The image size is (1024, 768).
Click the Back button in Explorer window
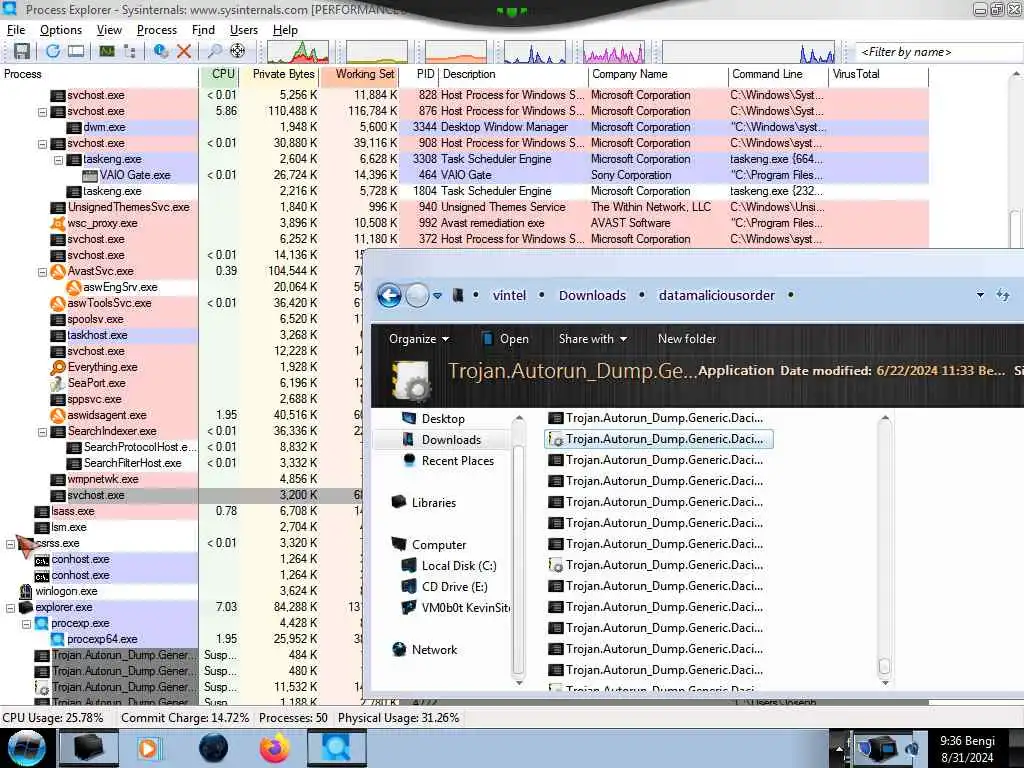pyautogui.click(x=389, y=296)
